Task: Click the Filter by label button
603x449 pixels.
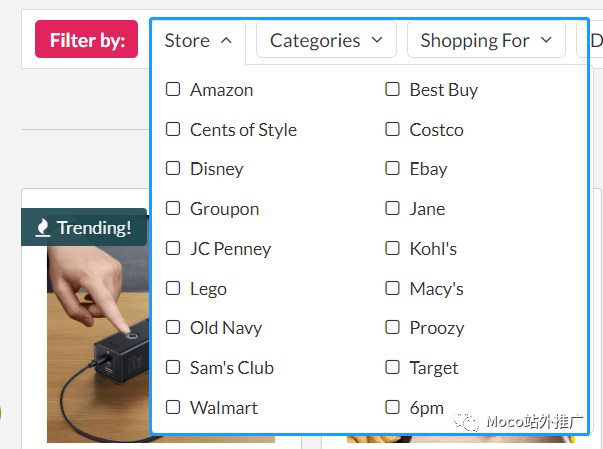Action: pyautogui.click(x=87, y=40)
